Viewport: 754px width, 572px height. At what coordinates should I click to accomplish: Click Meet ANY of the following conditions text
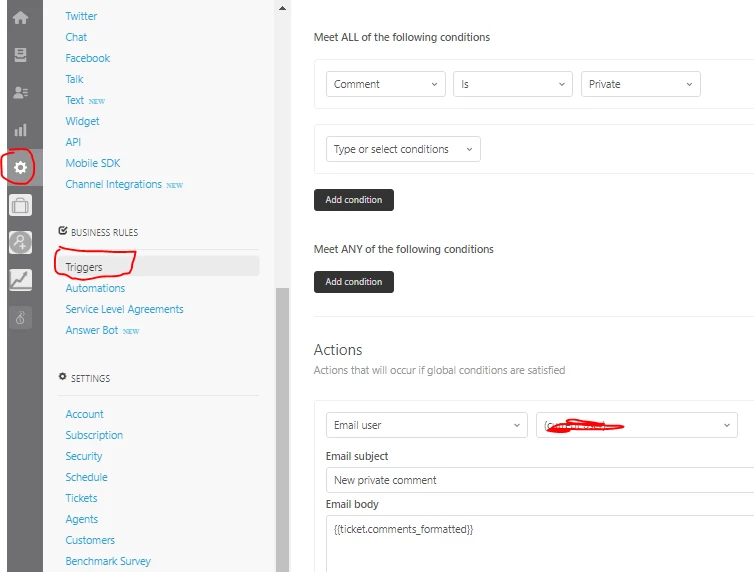click(403, 249)
